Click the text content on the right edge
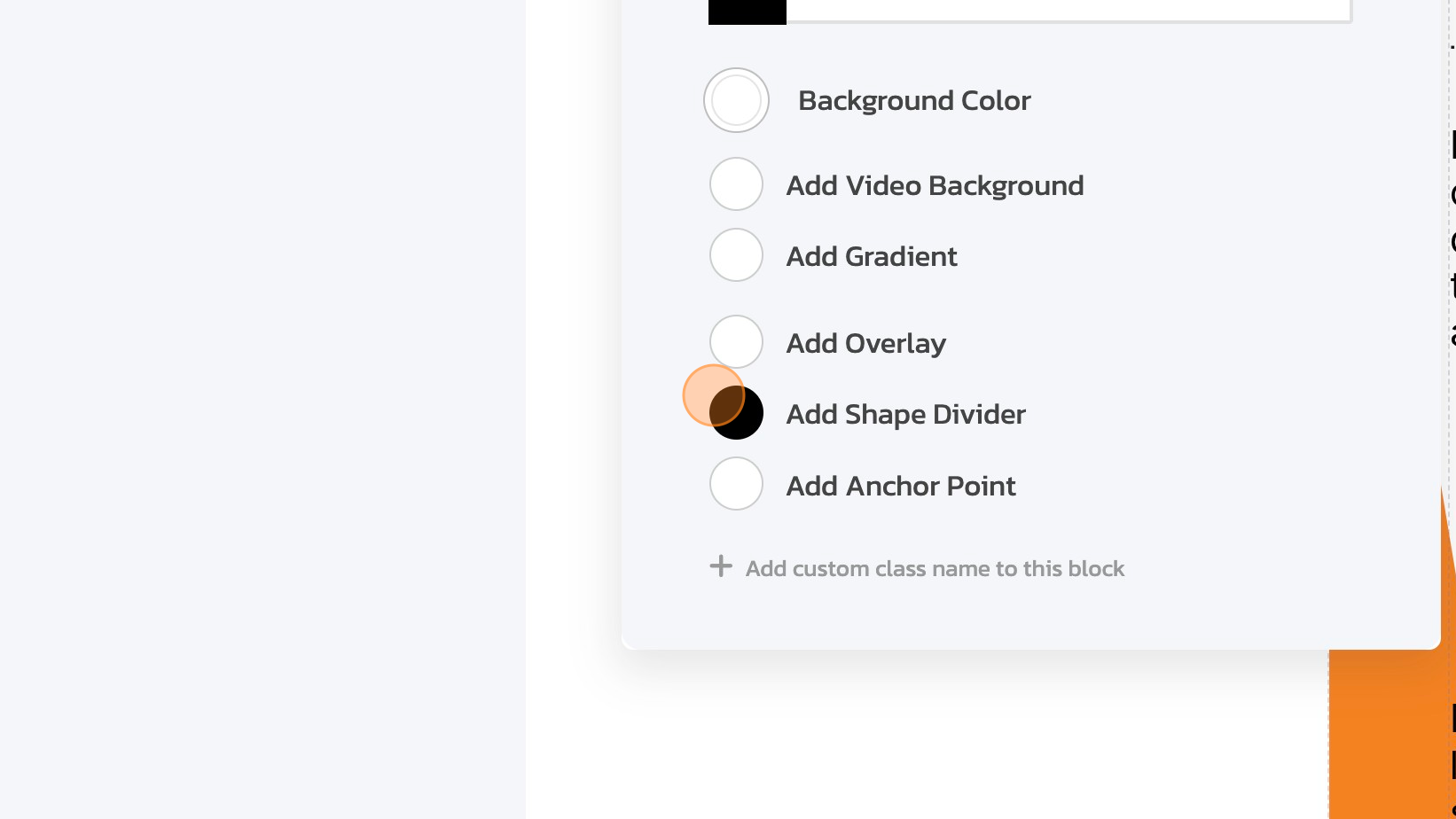Viewport: 1456px width, 819px height. [x=1452, y=239]
